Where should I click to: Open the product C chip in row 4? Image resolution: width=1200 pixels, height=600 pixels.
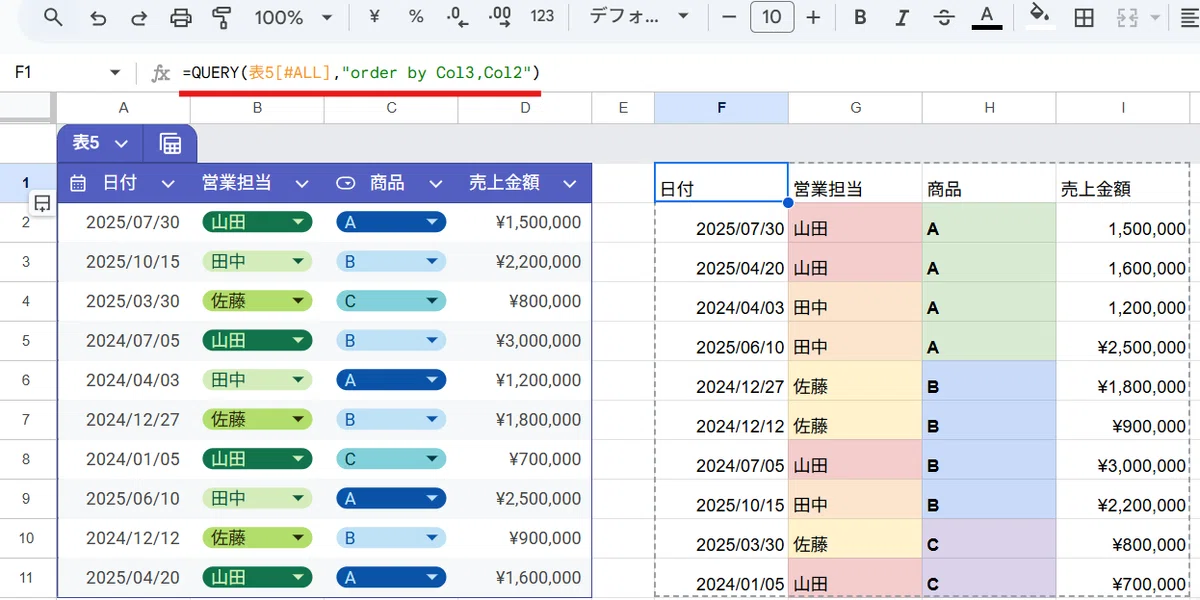click(391, 301)
